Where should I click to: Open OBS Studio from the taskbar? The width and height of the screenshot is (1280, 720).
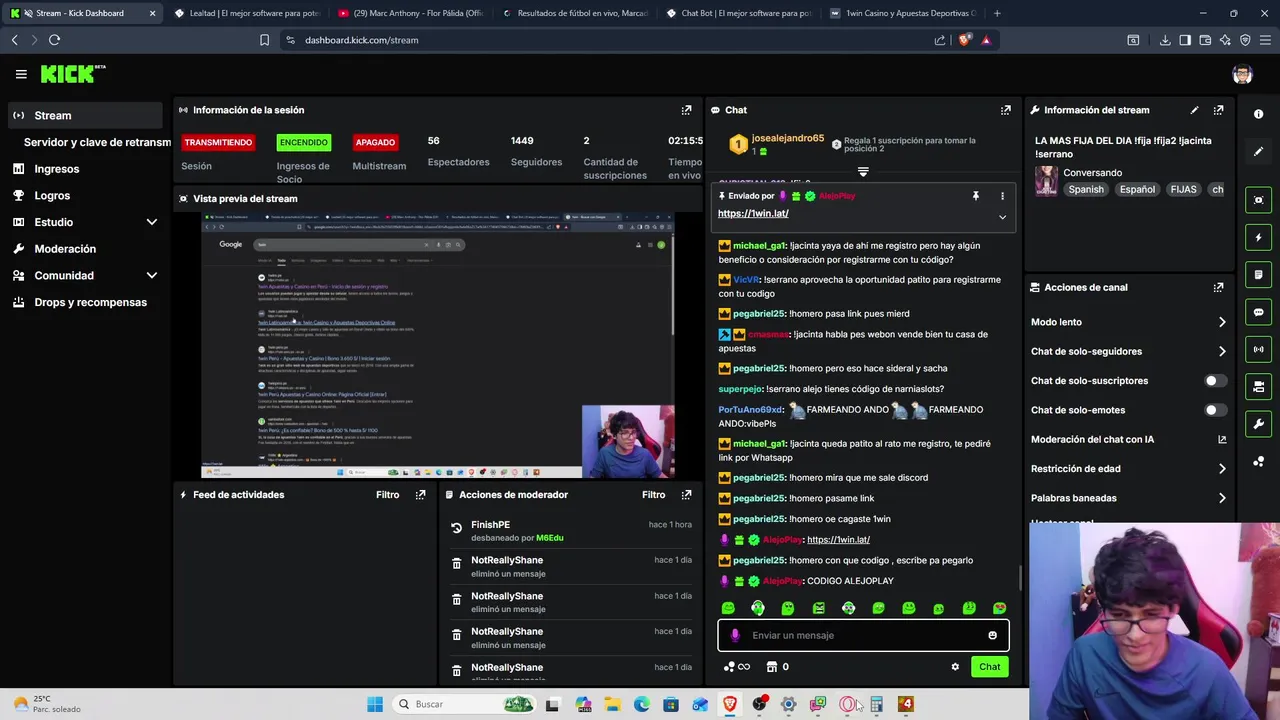759,704
